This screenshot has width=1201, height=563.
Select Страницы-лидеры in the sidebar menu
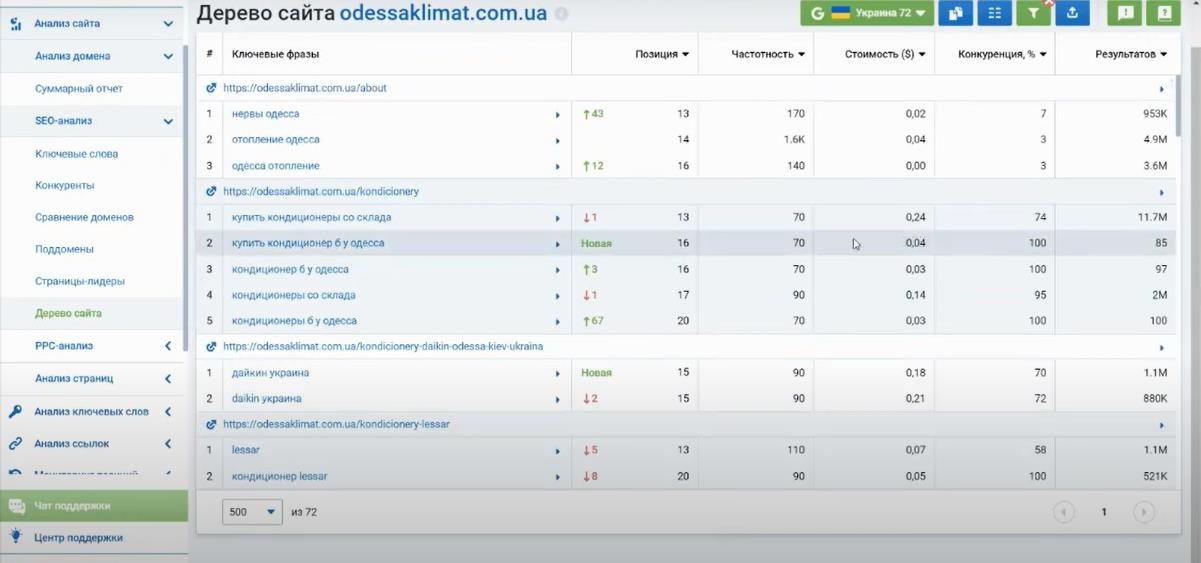(80, 282)
